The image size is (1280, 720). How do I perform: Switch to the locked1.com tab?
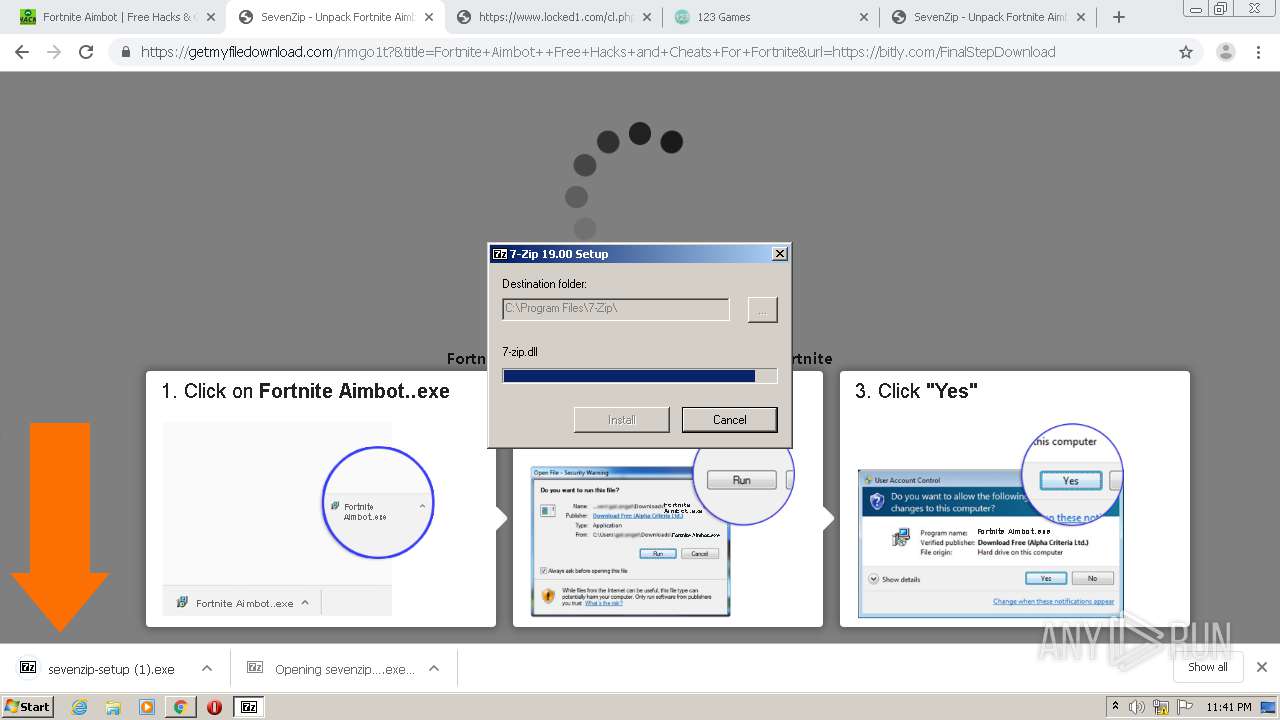[x=554, y=17]
